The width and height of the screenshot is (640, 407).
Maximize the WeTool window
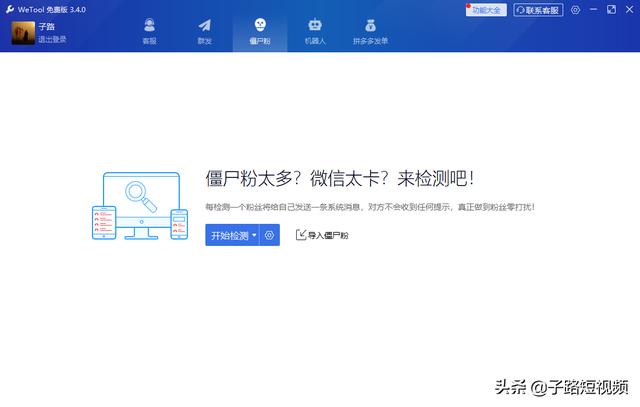click(x=610, y=10)
